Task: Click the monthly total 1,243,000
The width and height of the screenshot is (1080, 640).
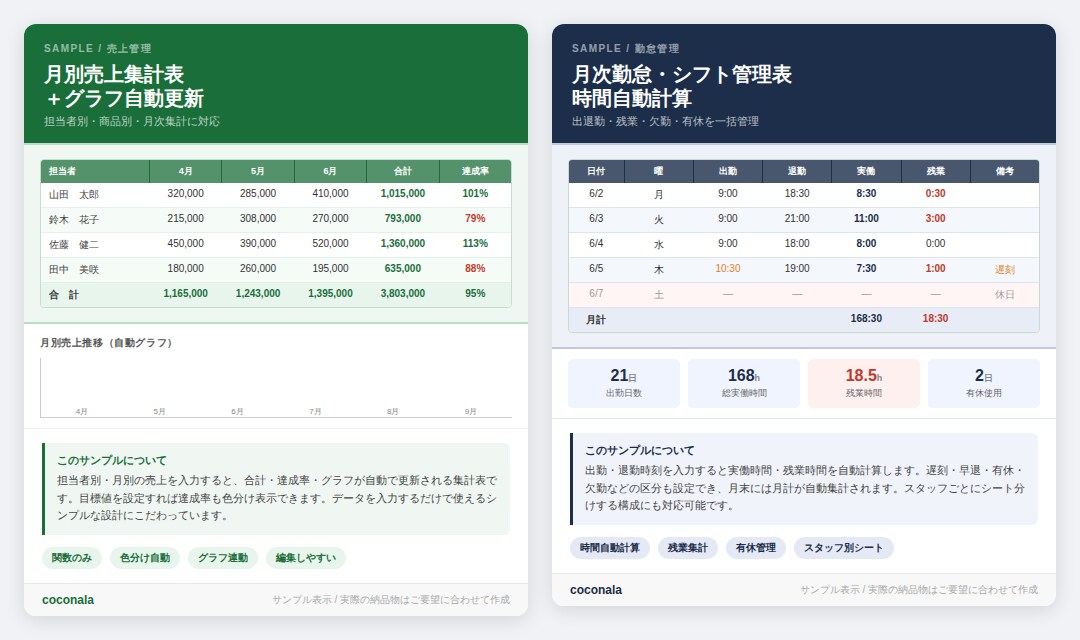Action: (x=258, y=293)
